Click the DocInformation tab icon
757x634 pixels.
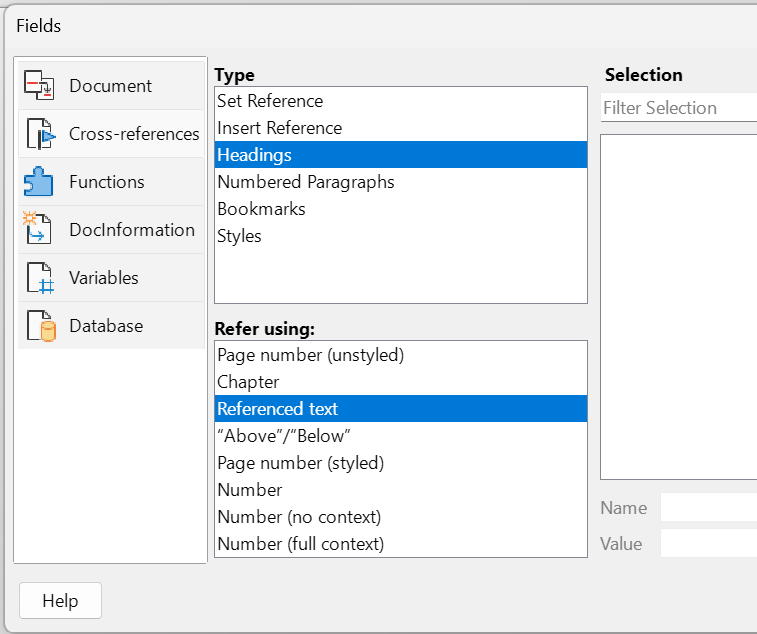pyautogui.click(x=37, y=228)
